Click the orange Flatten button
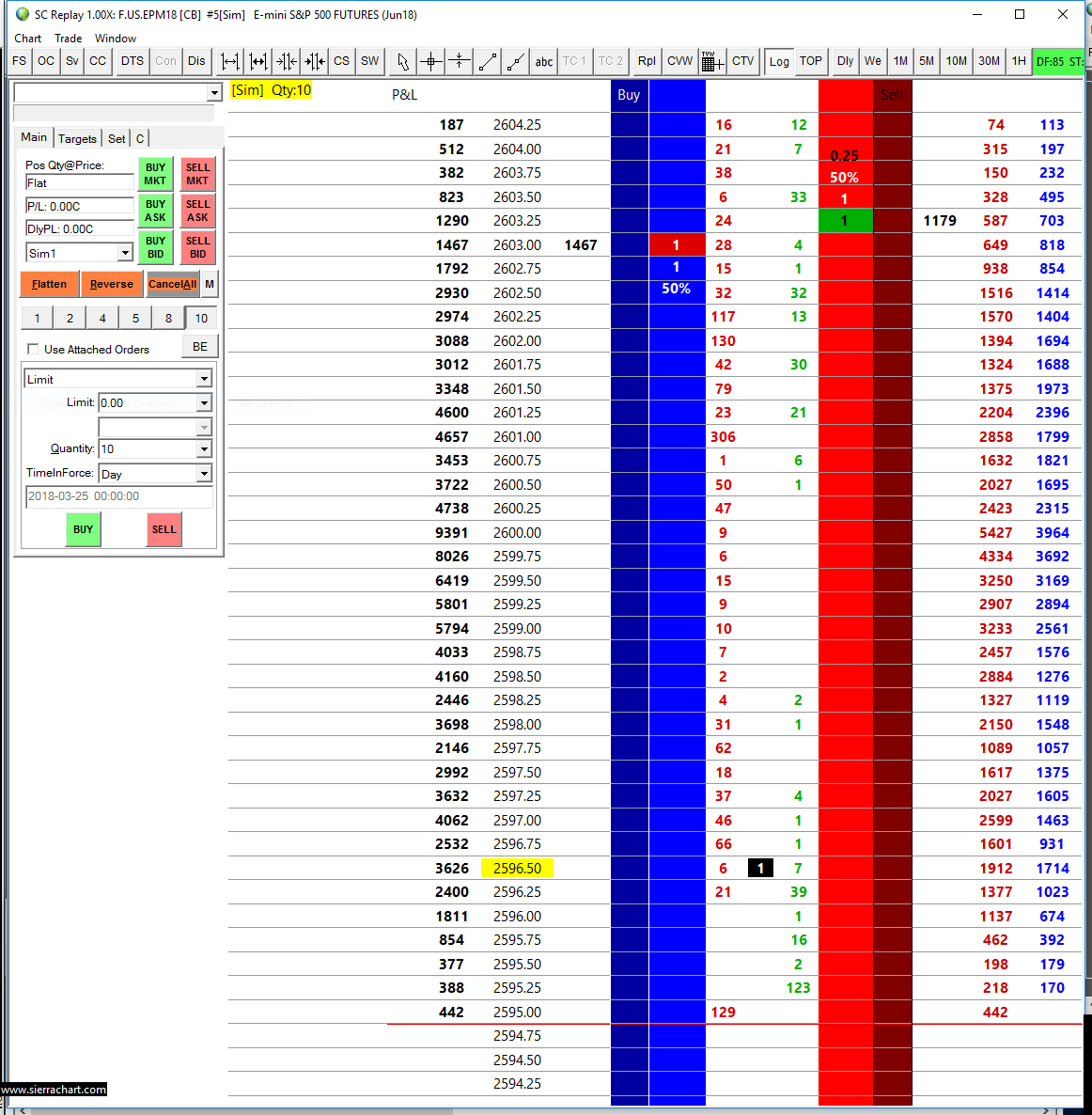Image resolution: width=1092 pixels, height=1115 pixels. click(x=49, y=285)
